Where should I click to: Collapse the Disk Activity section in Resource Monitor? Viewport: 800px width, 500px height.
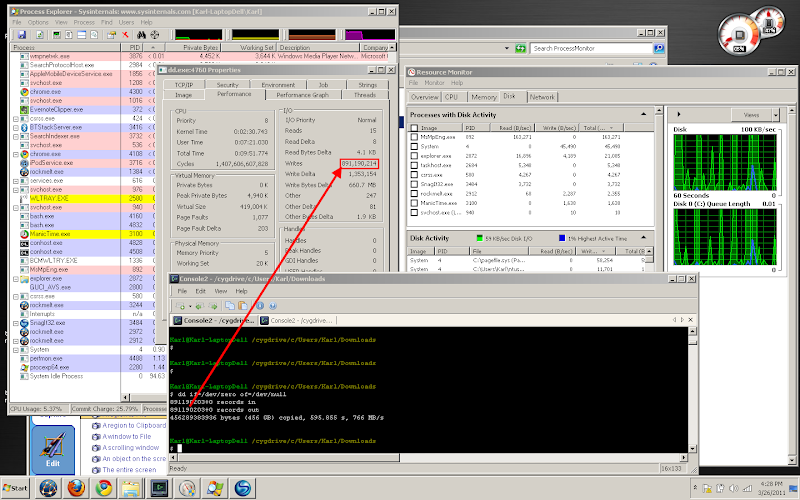click(643, 238)
